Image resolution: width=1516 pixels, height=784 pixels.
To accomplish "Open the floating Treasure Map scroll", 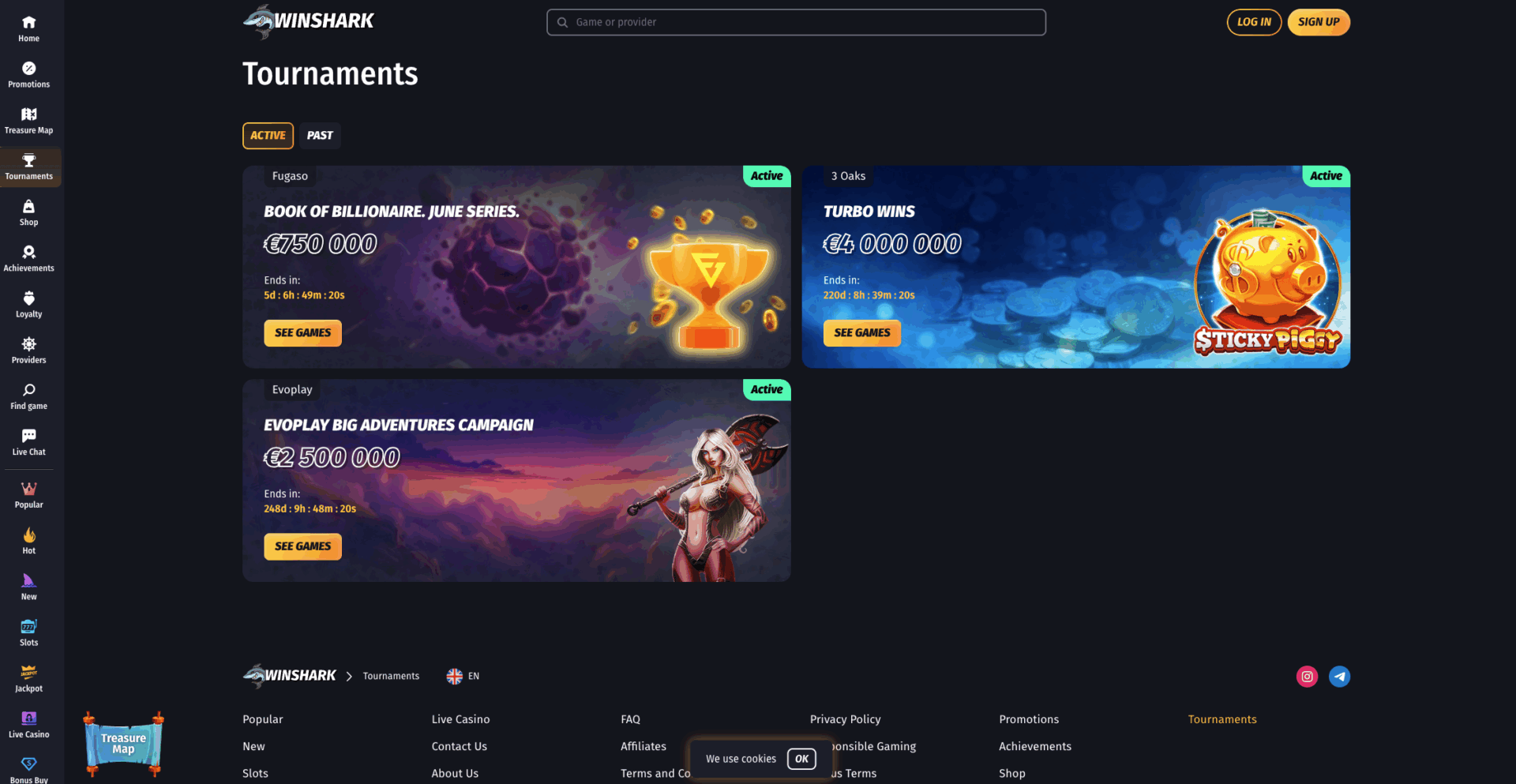I will pos(124,744).
